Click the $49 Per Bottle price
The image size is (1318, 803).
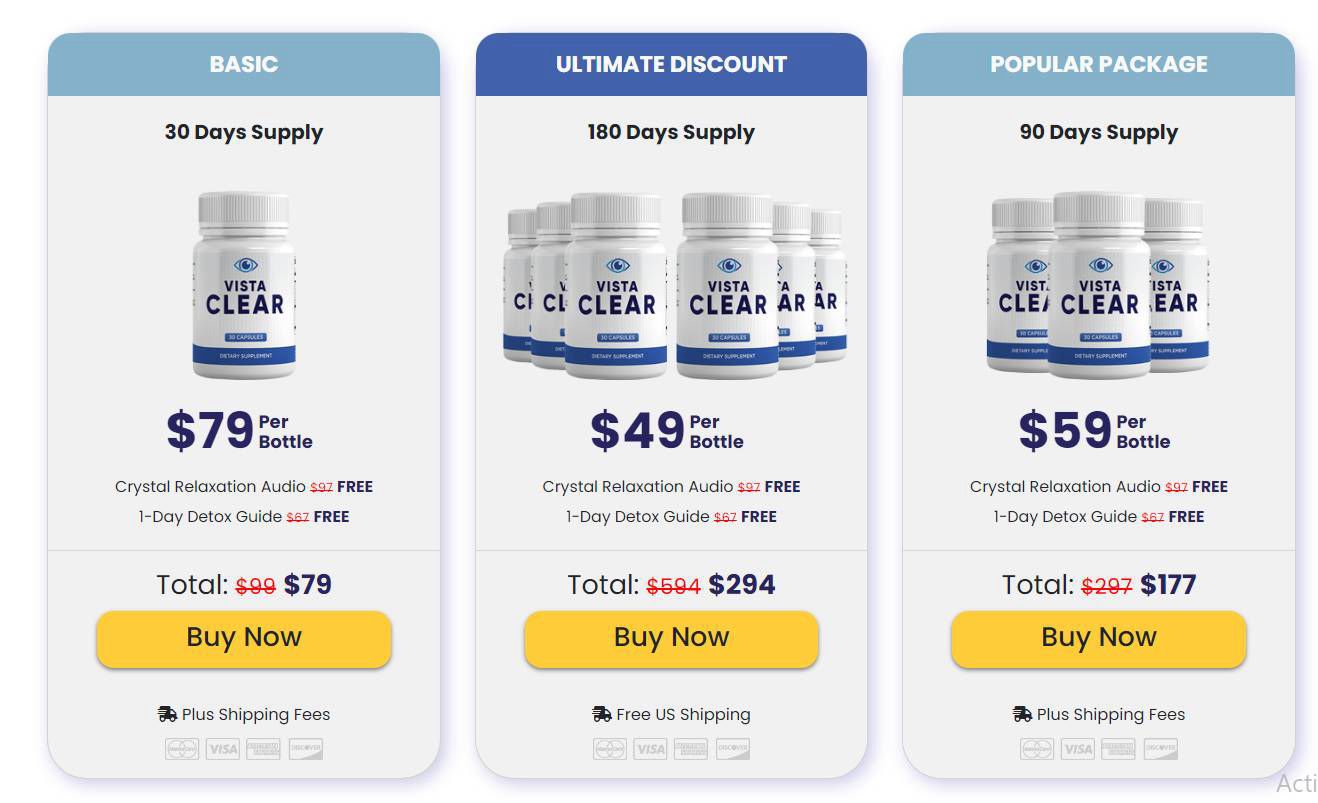[x=667, y=431]
